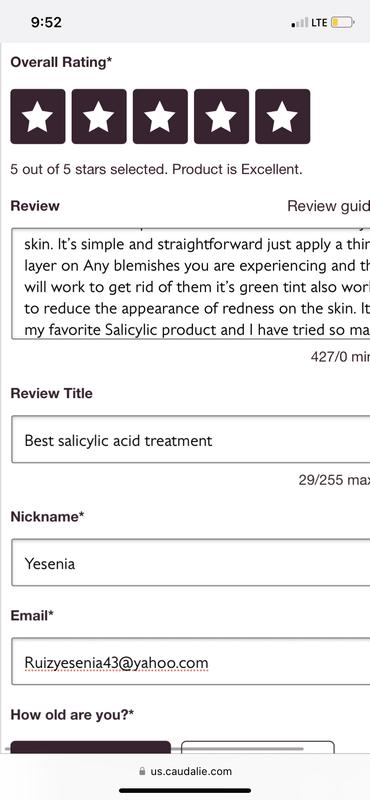The width and height of the screenshot is (370, 800).
Task: Choose the first dark age option button
Action: (90, 747)
